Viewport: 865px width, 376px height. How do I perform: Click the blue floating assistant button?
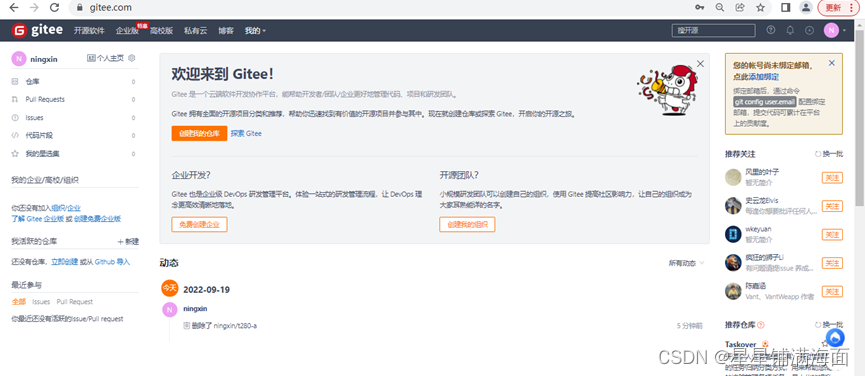click(836, 337)
